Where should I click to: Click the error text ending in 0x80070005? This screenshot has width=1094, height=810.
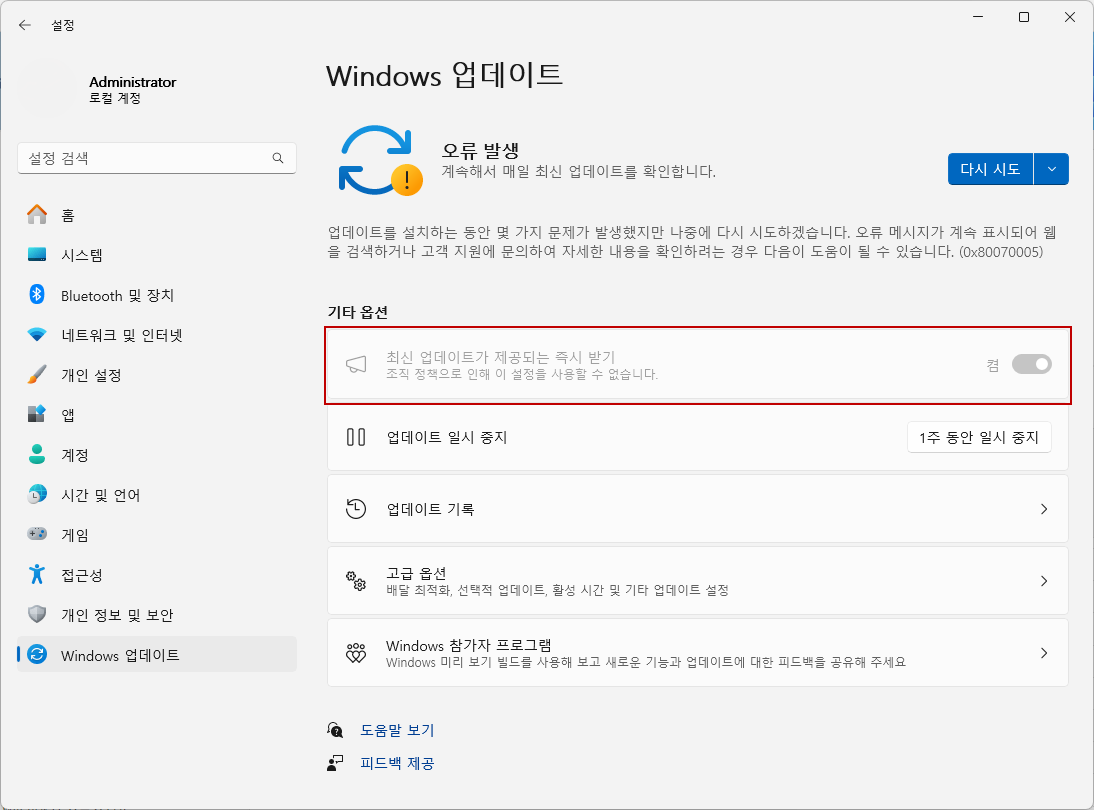(x=692, y=241)
